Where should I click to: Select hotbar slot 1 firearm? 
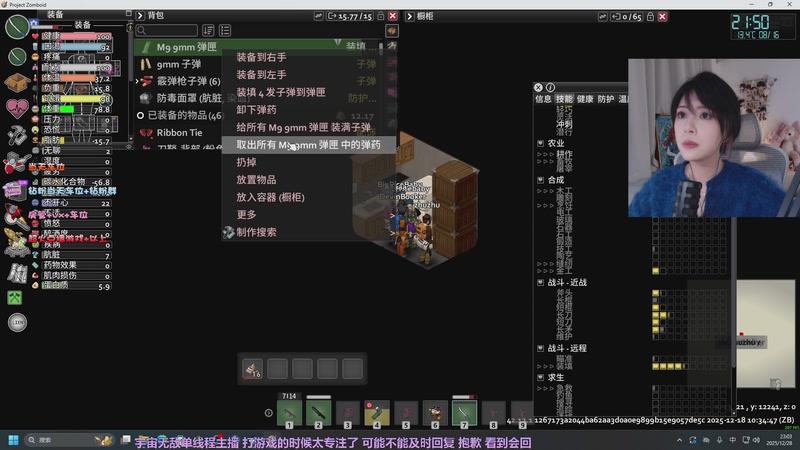pos(289,413)
